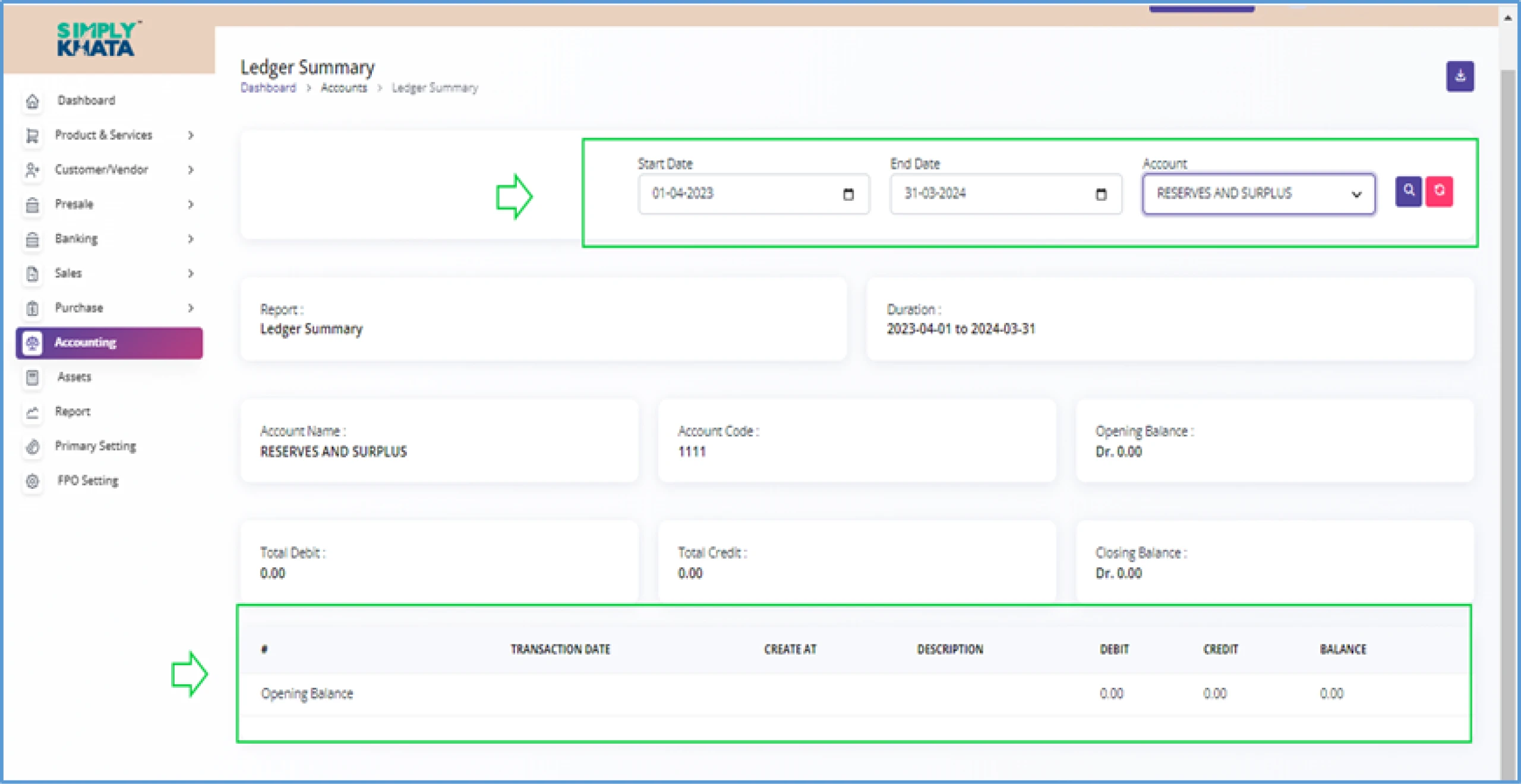Click the Start Date input field
Screen dimensions: 1521x784
(x=747, y=193)
